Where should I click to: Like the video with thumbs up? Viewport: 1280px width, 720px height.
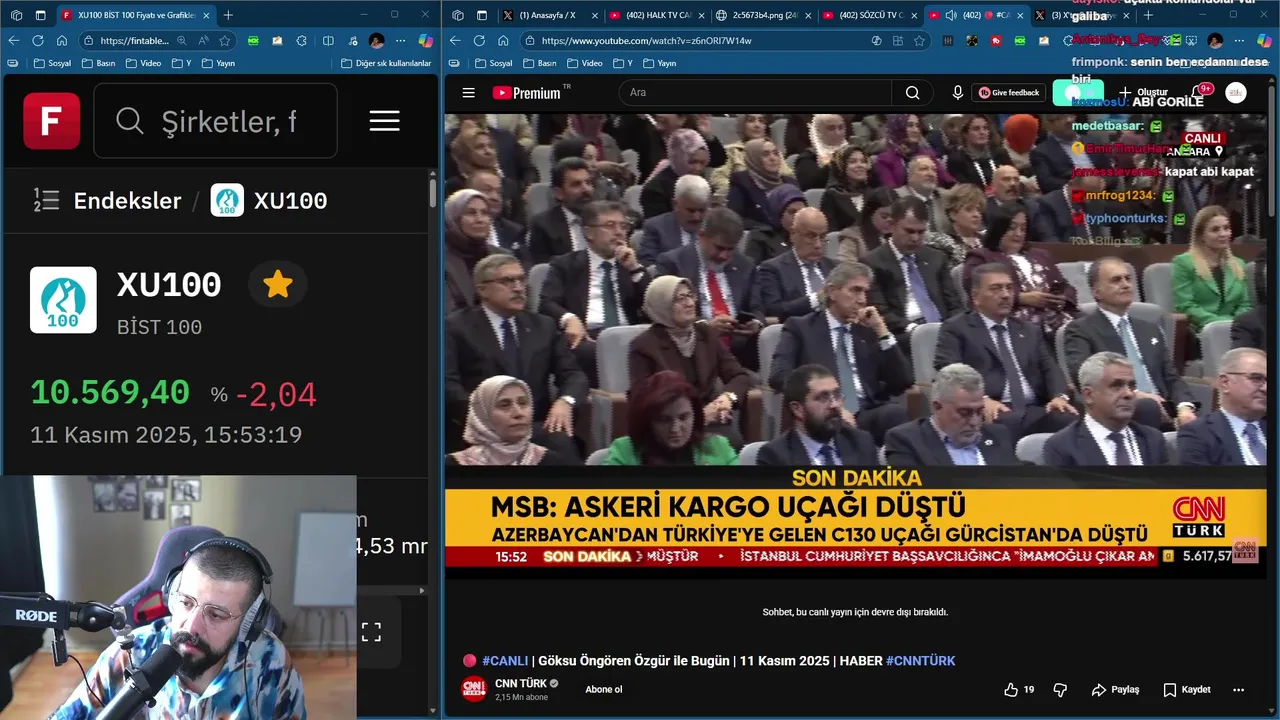(1019, 689)
